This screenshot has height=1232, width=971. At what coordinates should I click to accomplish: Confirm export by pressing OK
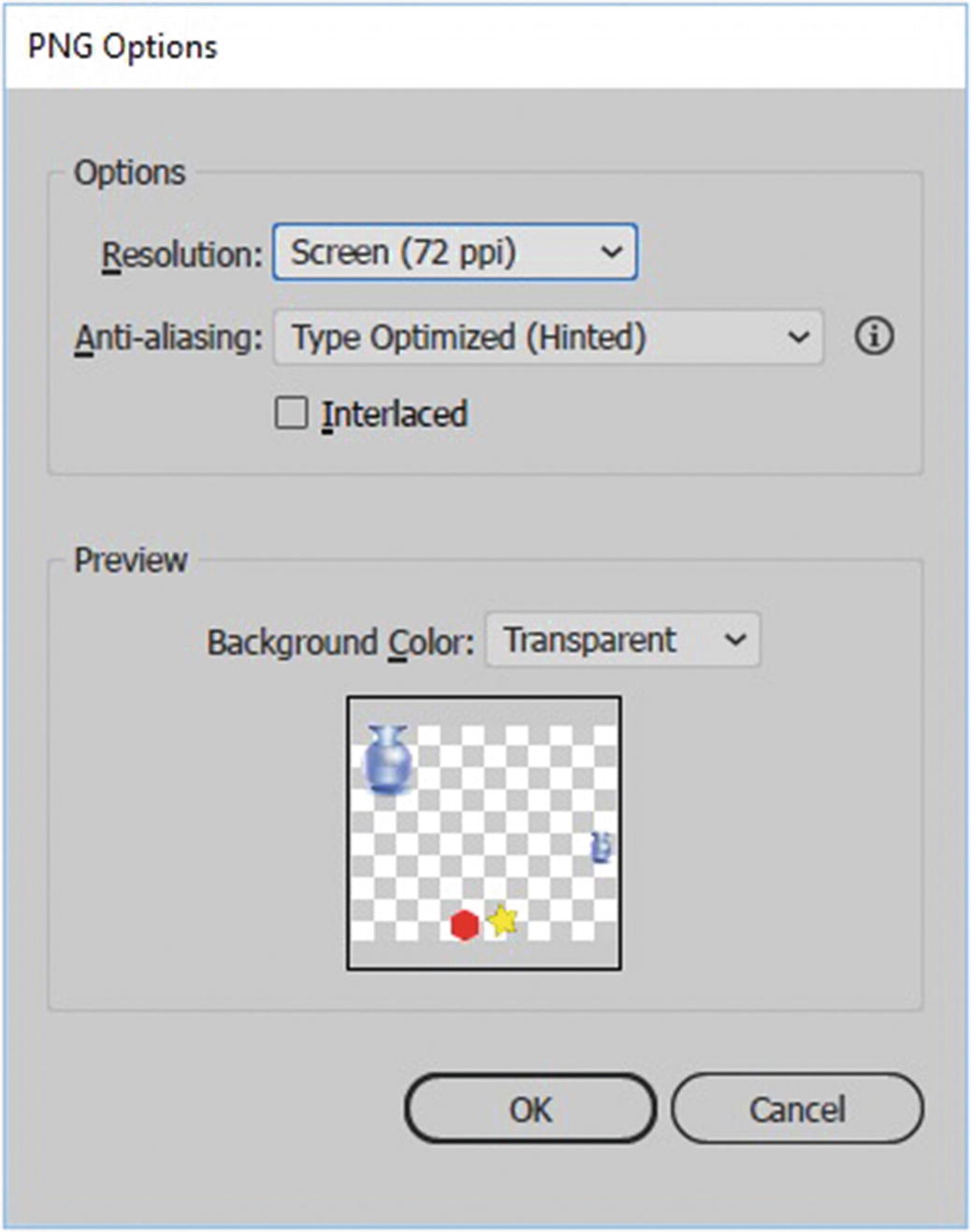tap(529, 1109)
